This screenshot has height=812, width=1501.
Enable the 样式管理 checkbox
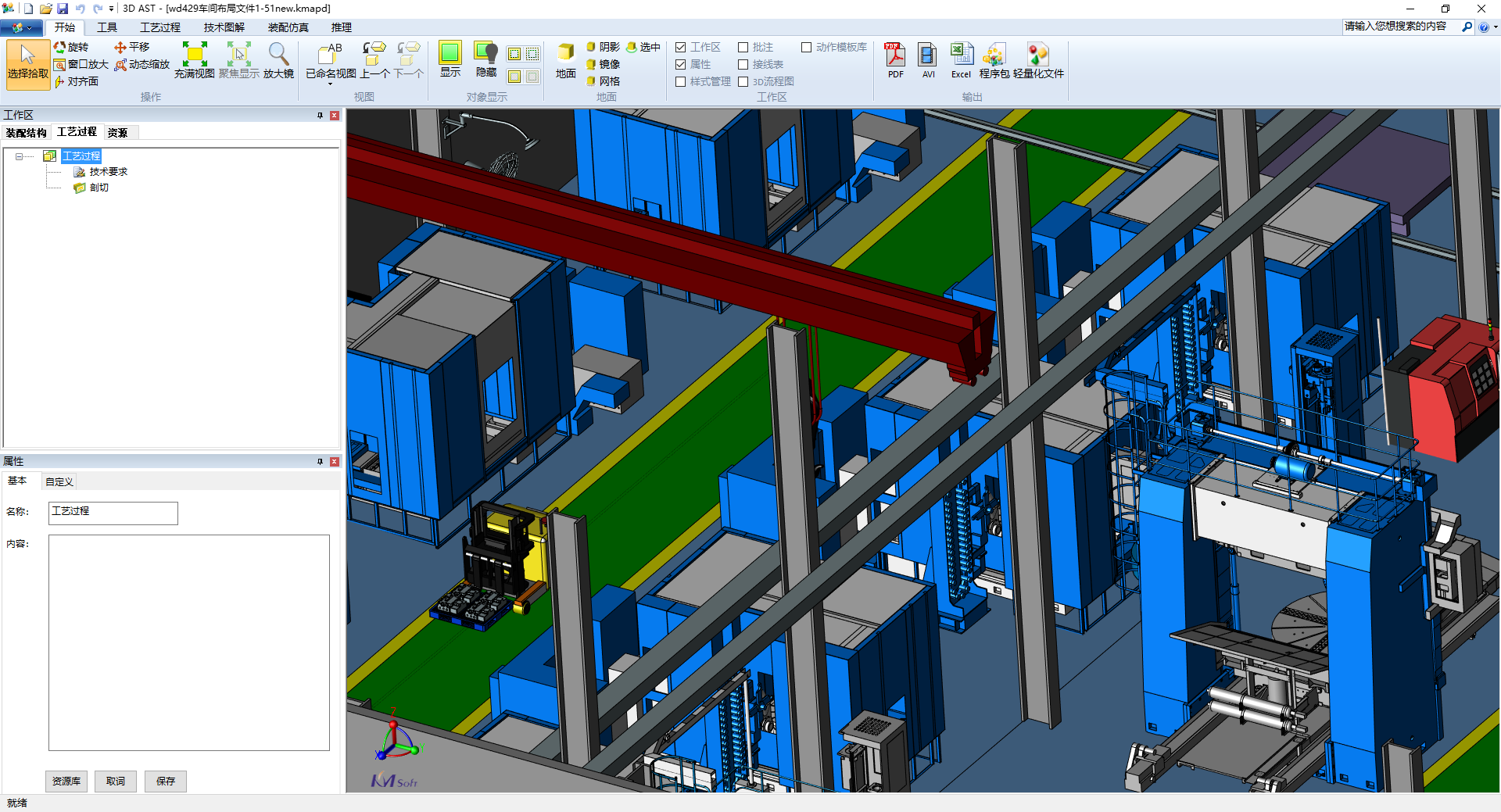click(681, 82)
